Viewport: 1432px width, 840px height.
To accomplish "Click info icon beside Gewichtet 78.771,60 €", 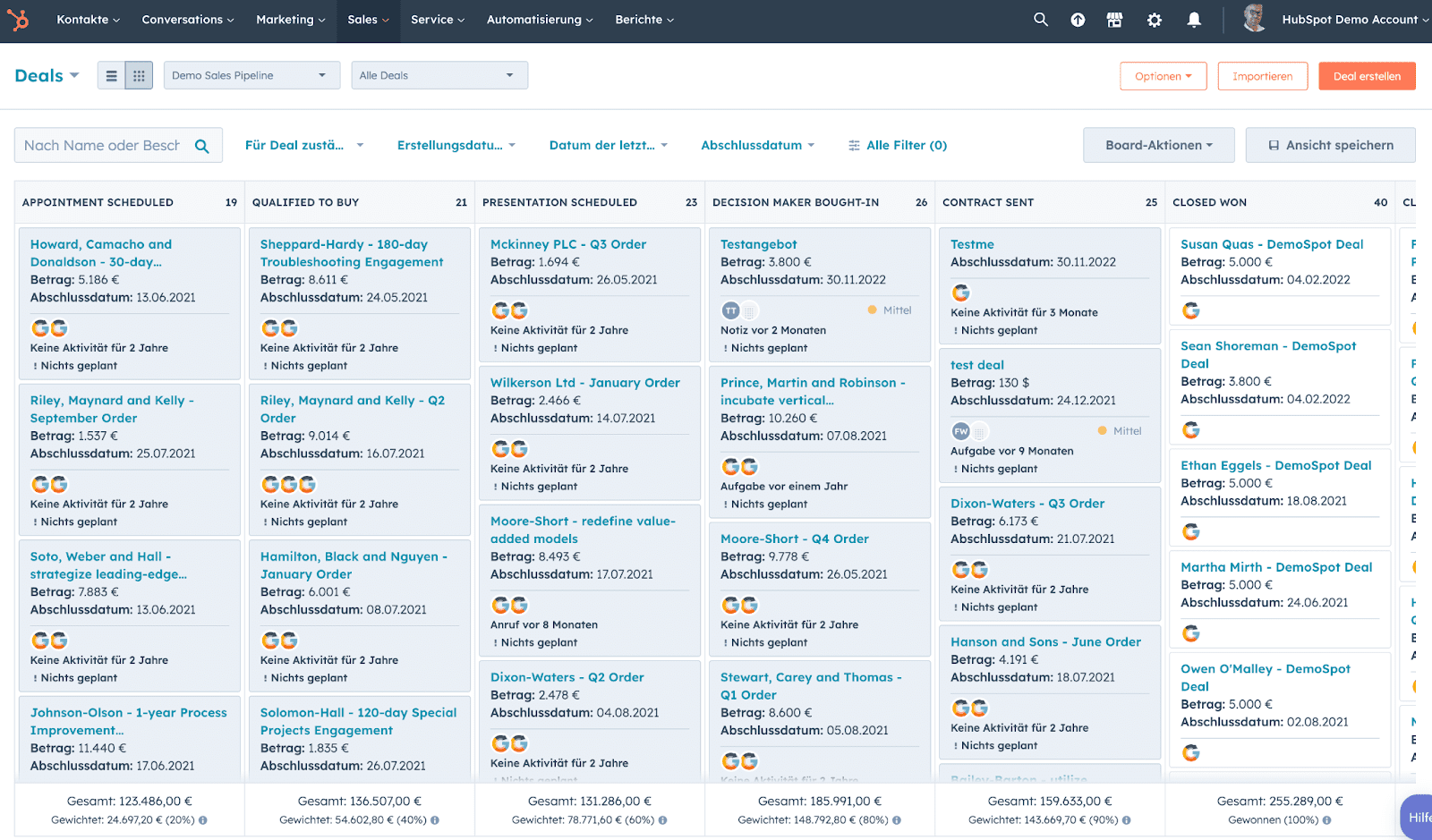I will pos(663,820).
